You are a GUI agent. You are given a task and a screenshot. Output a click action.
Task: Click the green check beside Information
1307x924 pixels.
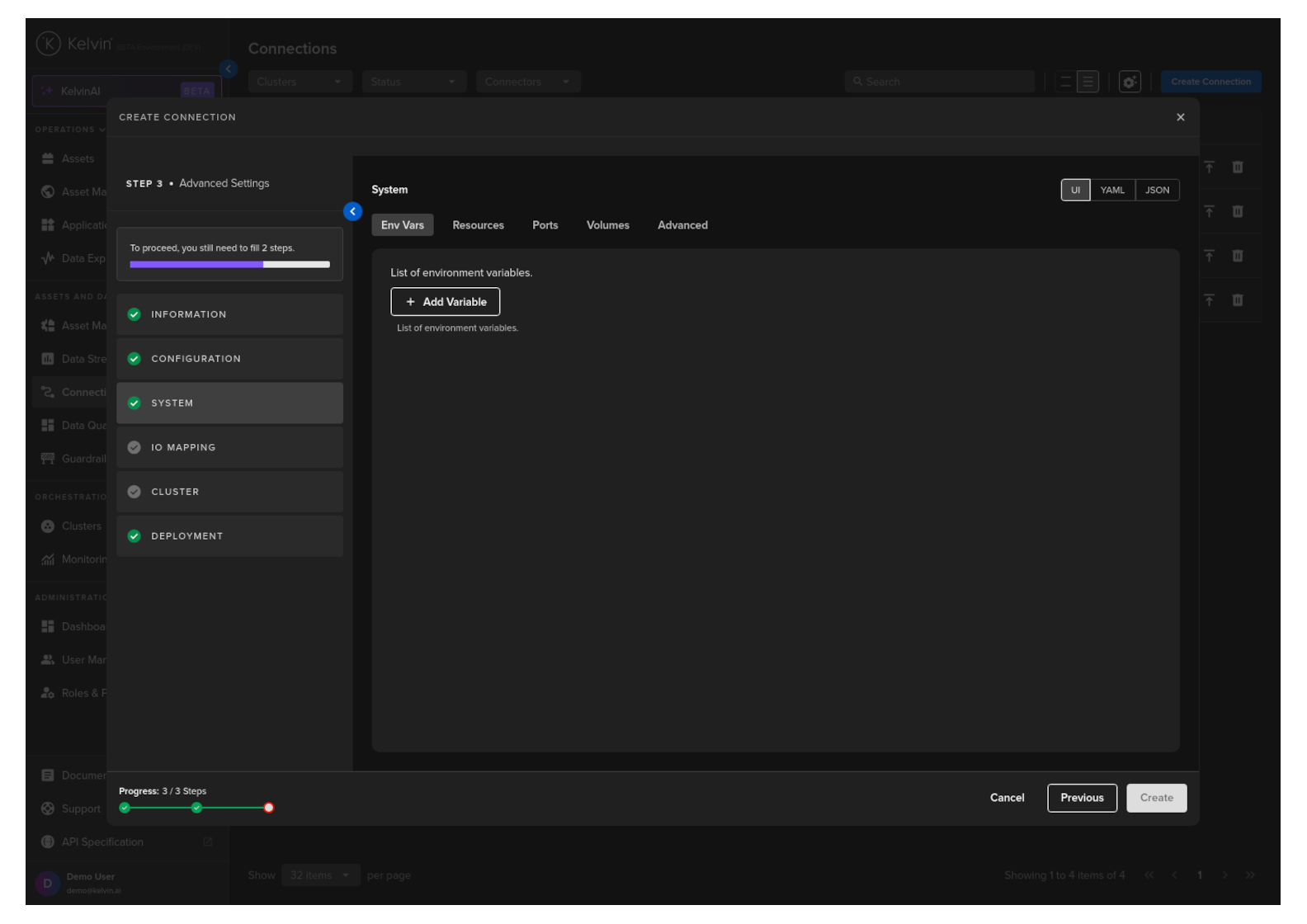pyautogui.click(x=134, y=314)
